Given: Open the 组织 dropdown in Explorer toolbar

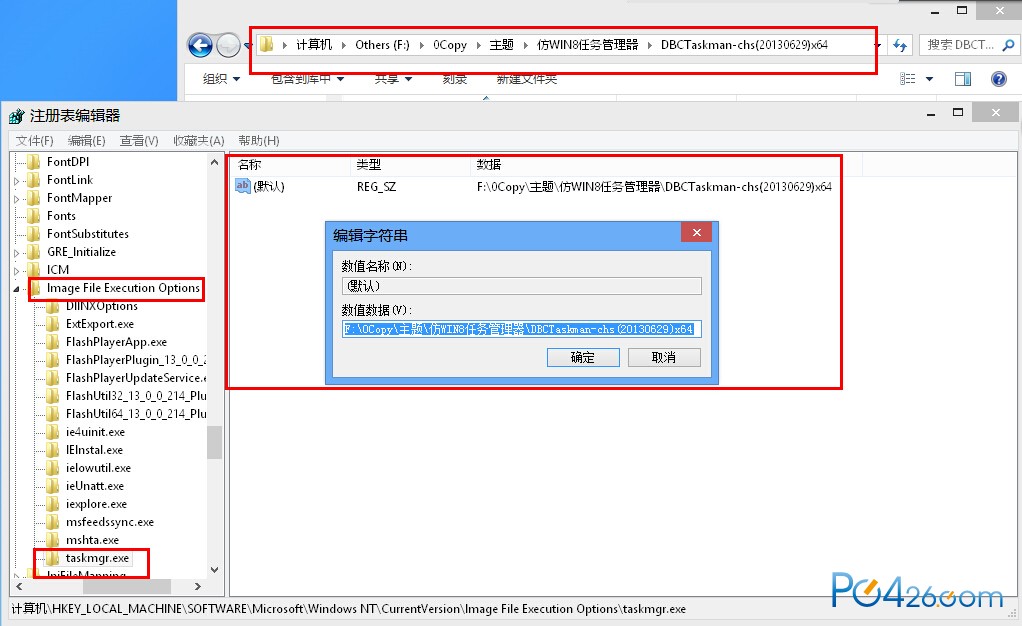Looking at the screenshot, I should coord(222,79).
